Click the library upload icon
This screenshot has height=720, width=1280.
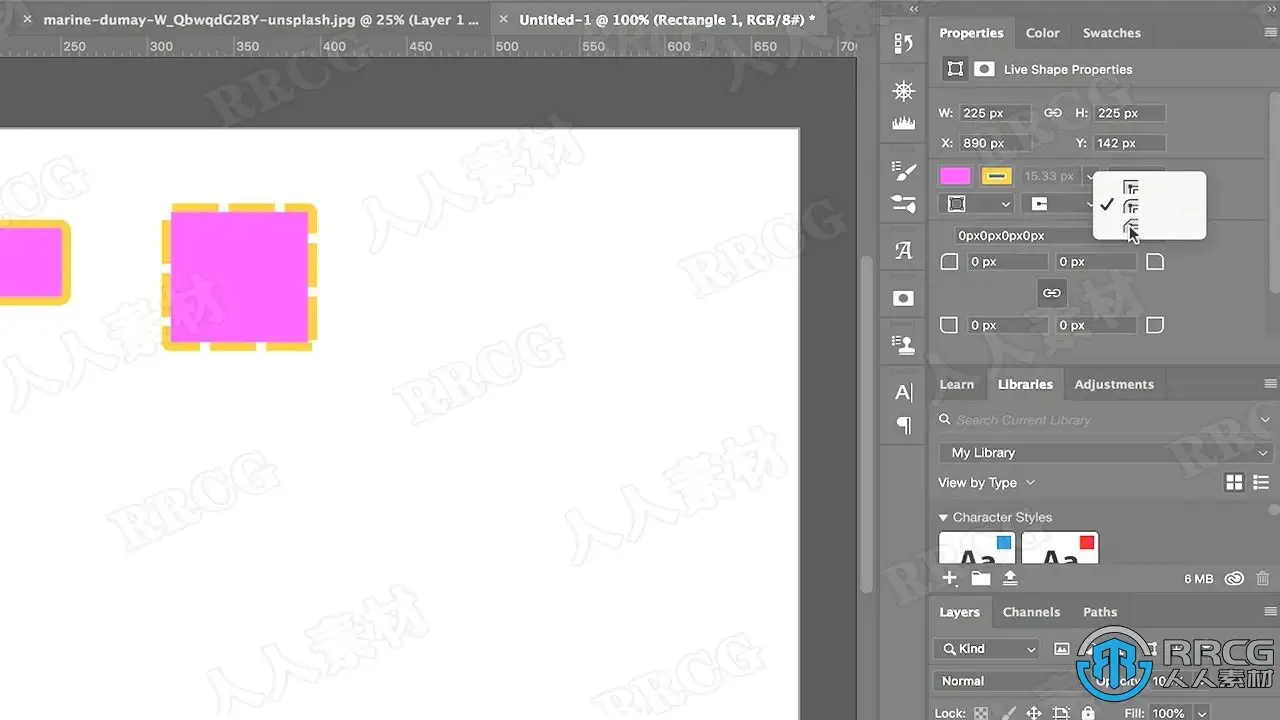[1010, 578]
